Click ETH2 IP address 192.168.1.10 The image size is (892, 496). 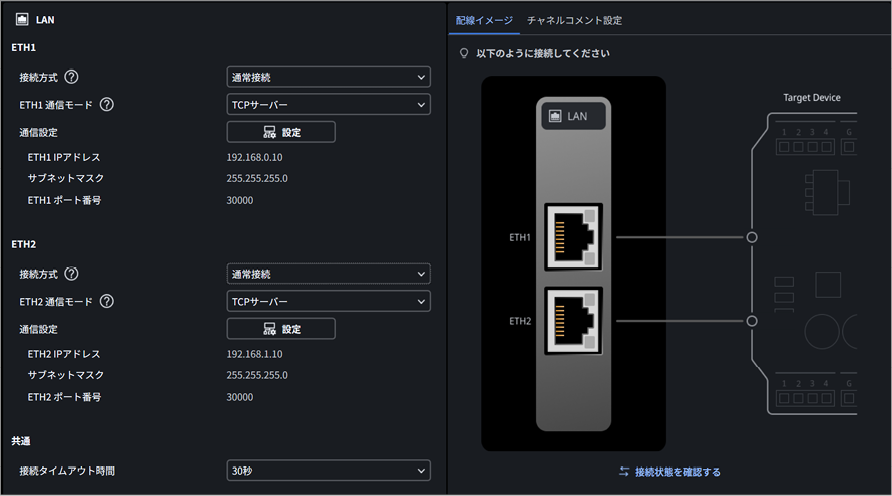(x=254, y=354)
